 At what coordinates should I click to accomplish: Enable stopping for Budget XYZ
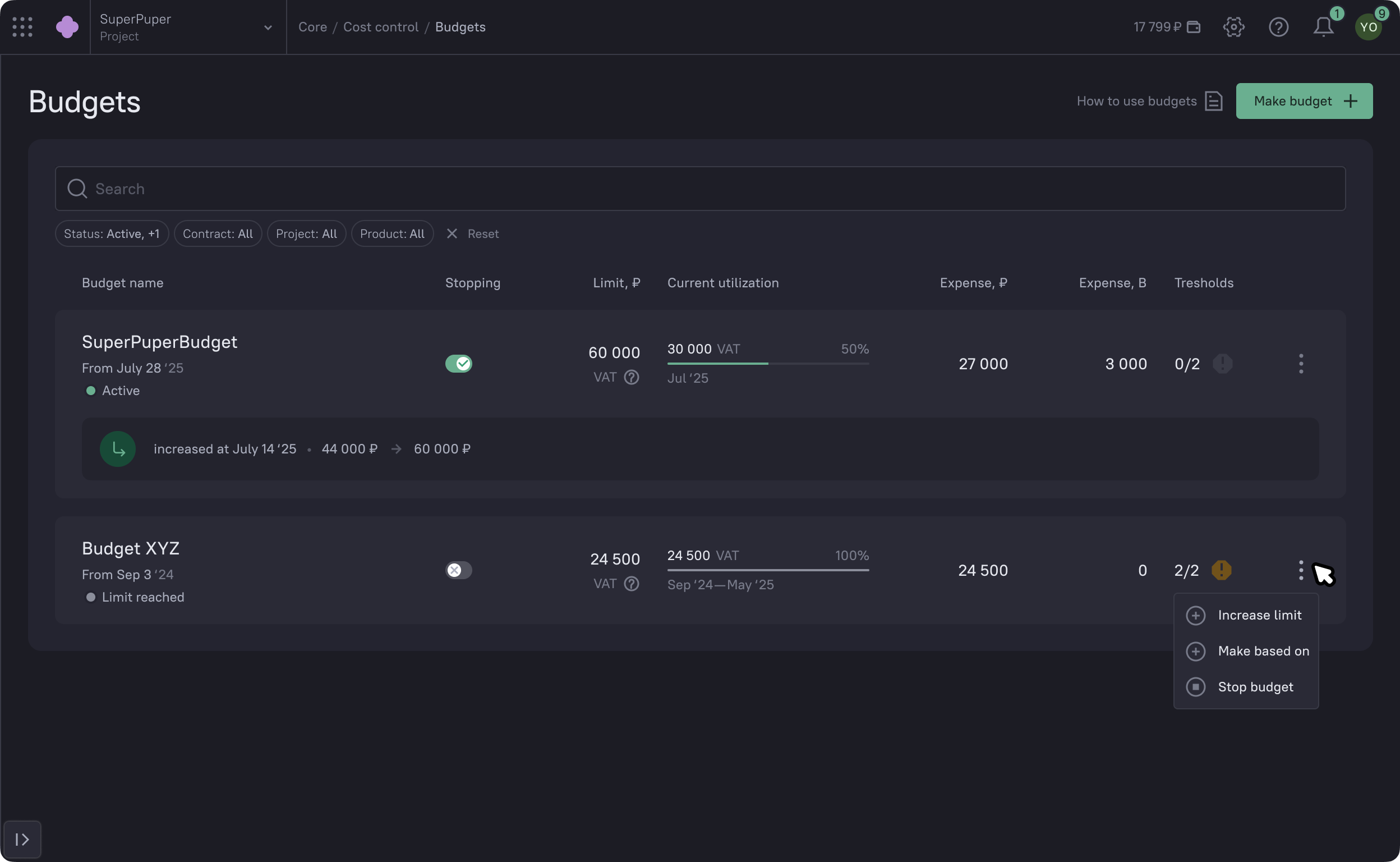coord(459,570)
